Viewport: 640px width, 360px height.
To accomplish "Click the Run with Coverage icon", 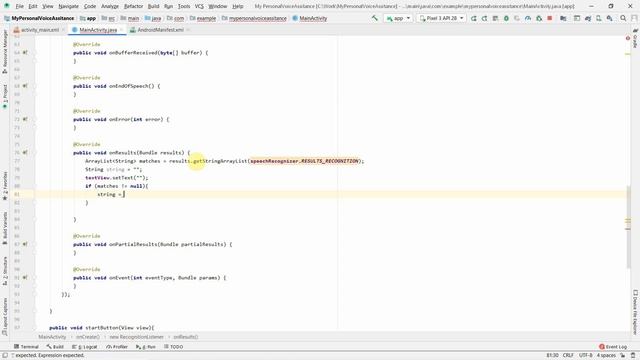I will point(517,18).
